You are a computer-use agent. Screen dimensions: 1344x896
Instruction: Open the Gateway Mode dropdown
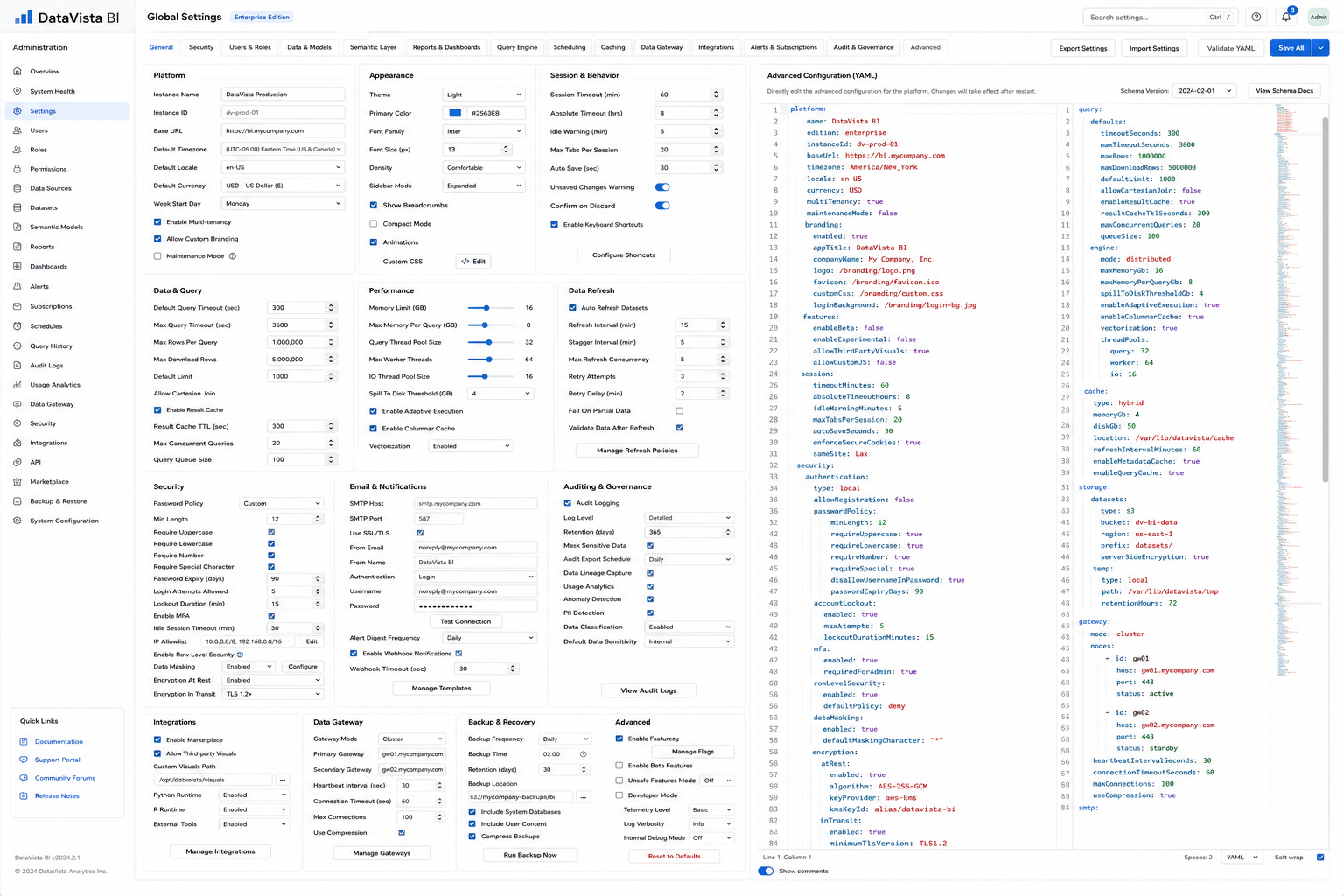(412, 739)
